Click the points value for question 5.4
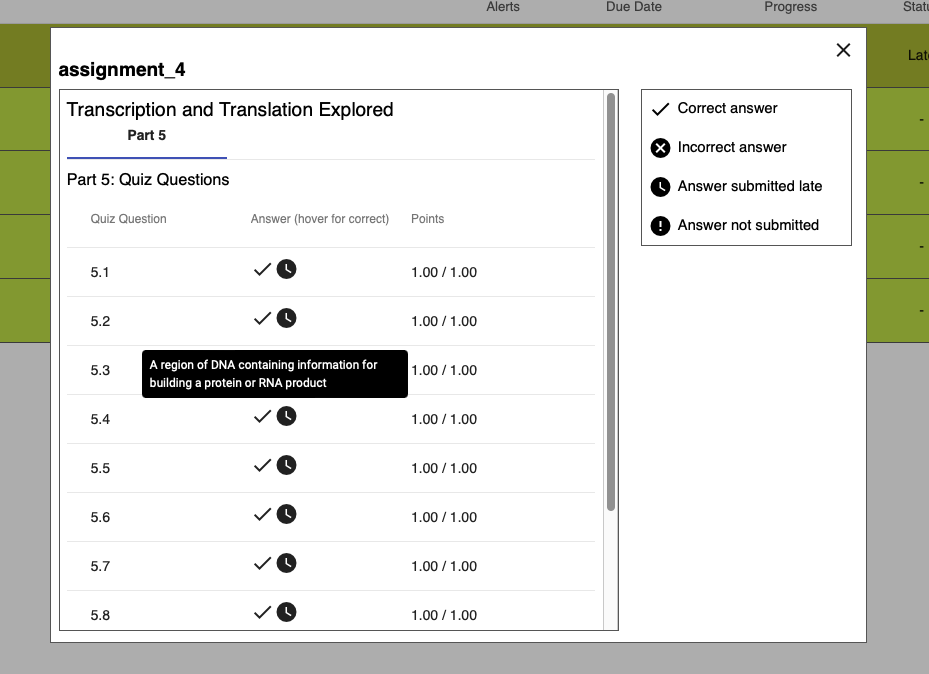 point(444,419)
